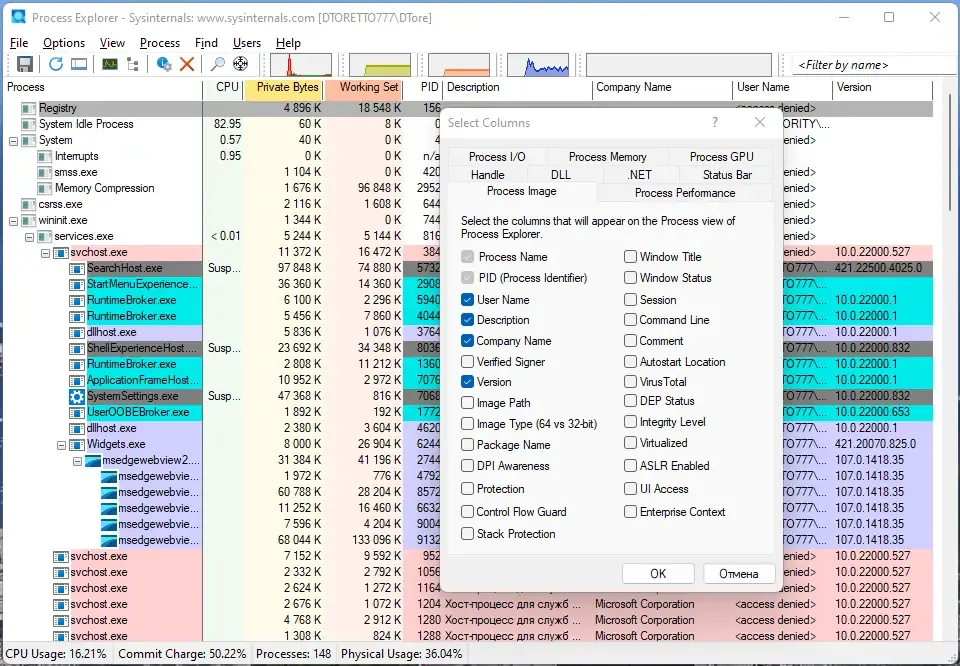Switch to the Process Memory tab
960x666 pixels.
click(x=607, y=157)
